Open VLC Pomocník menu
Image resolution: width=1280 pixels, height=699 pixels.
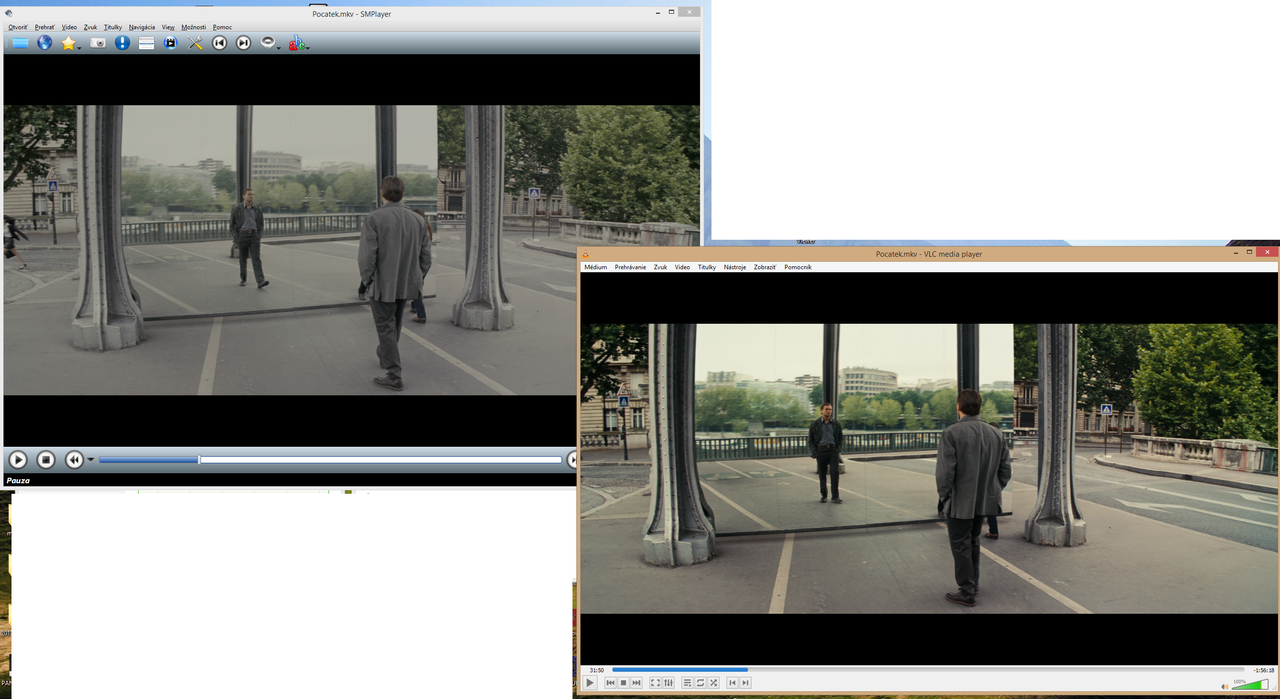point(798,267)
